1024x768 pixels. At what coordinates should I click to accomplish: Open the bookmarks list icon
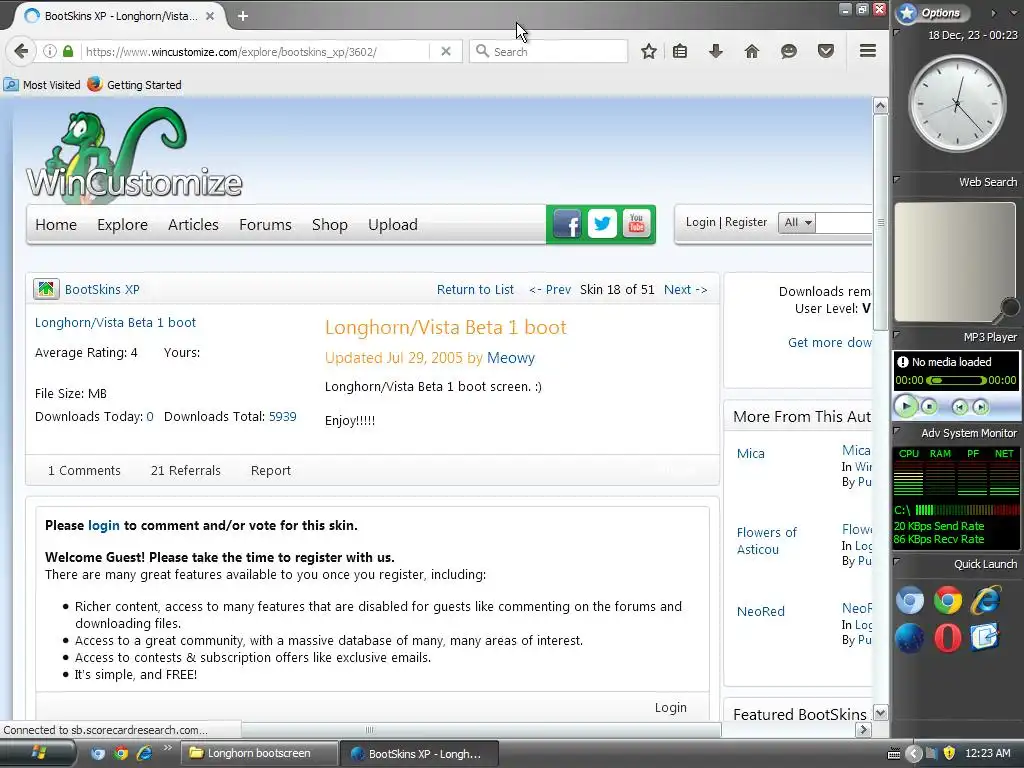[680, 51]
